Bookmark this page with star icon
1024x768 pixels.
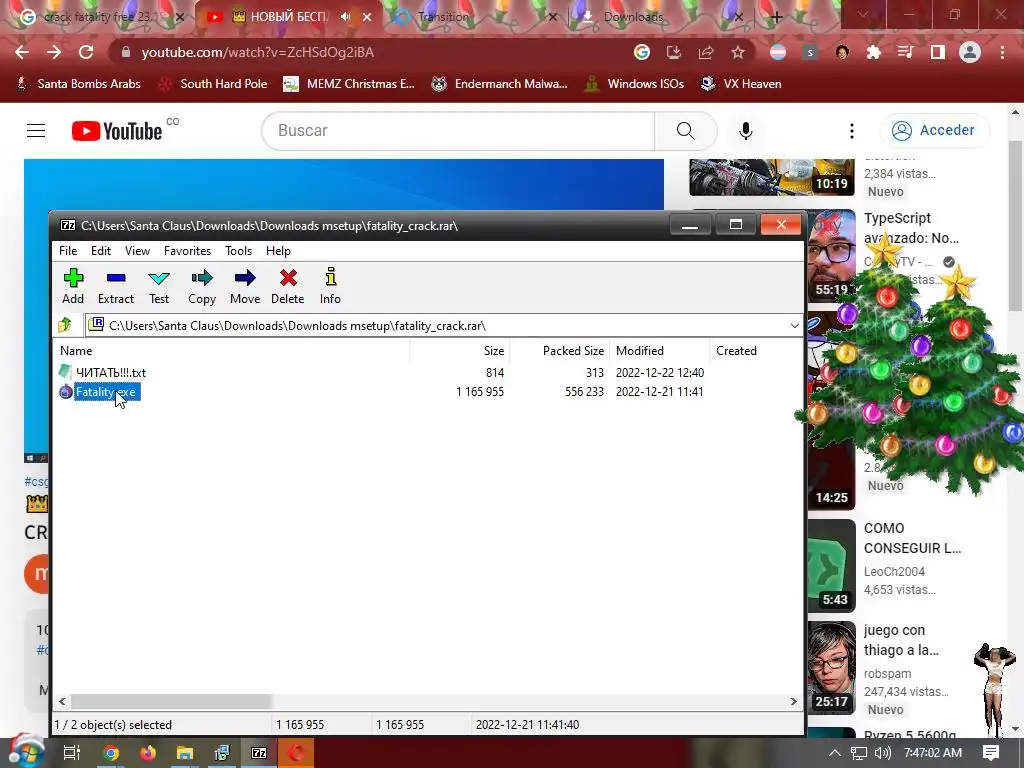point(738,52)
